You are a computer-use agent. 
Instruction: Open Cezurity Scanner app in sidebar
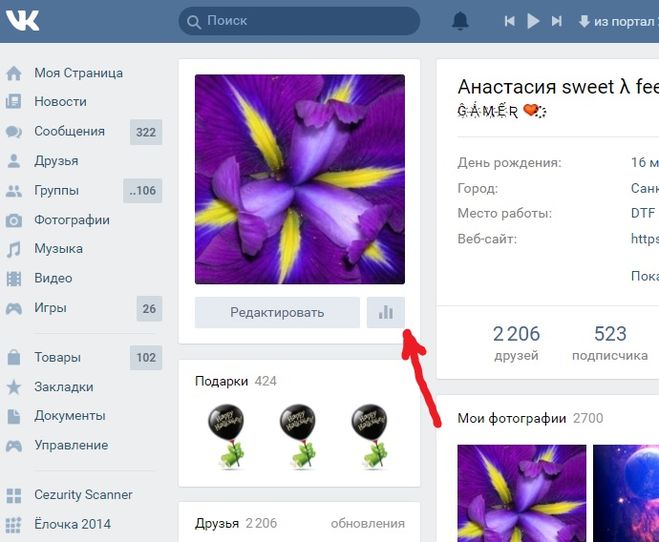point(83,495)
